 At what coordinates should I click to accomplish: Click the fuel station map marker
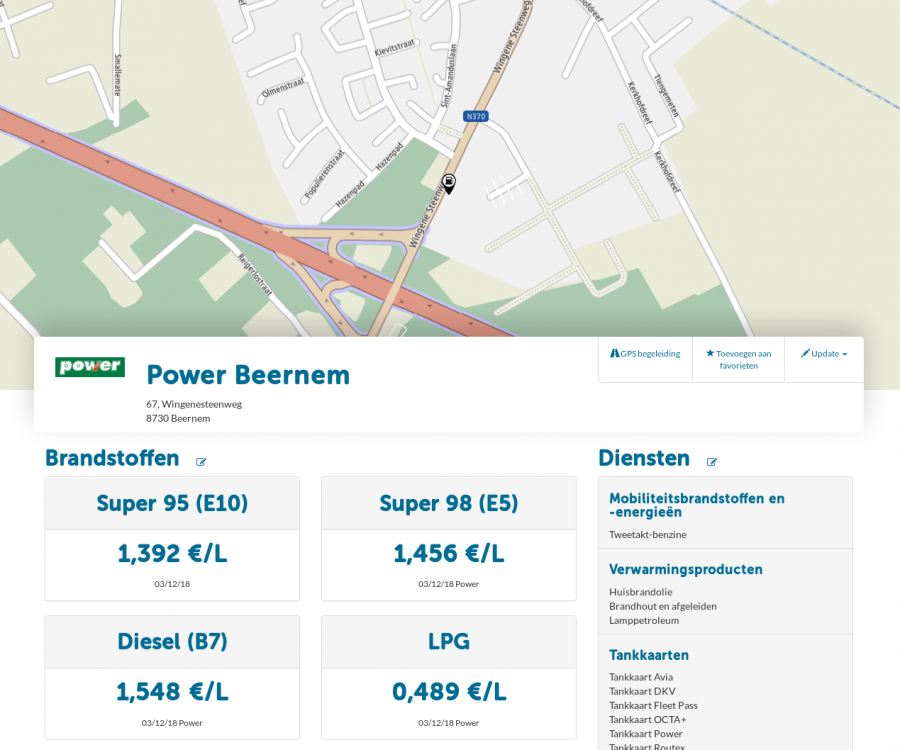point(449,184)
